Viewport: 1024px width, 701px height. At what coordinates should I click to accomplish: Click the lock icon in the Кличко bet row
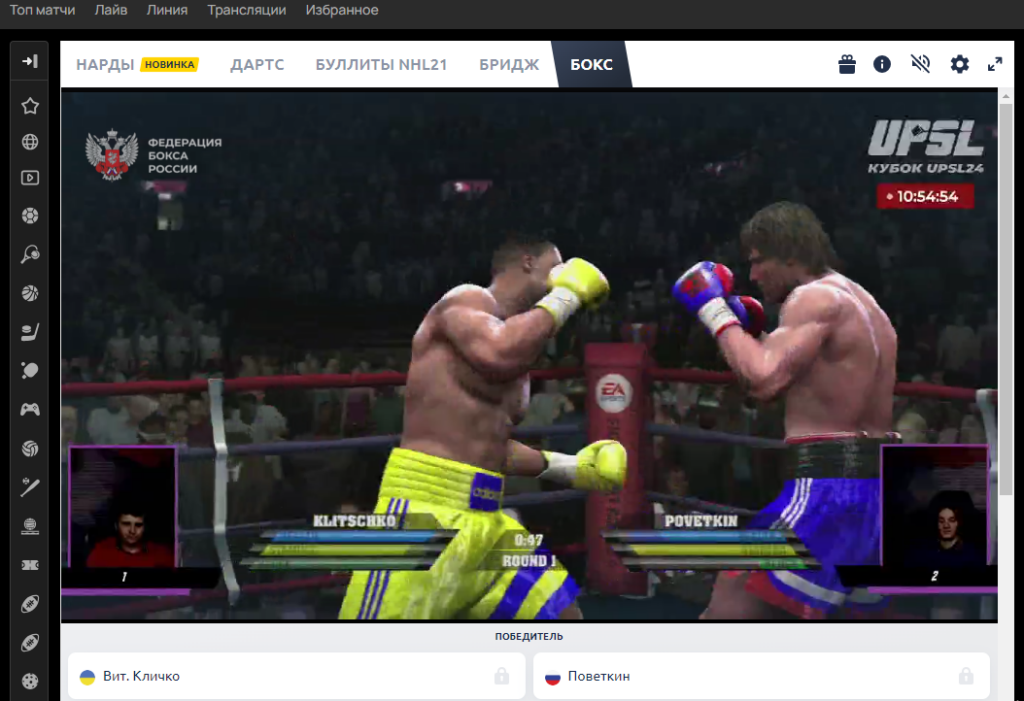pos(502,676)
